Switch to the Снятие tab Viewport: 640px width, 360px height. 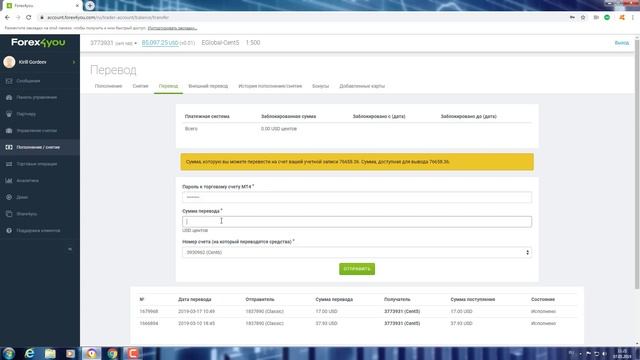140,86
